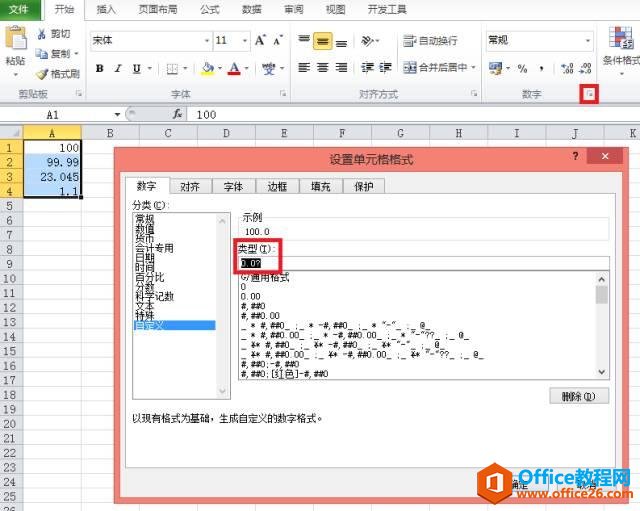640x511 pixels.
Task: Open the font group dialog launcher
Action: point(283,94)
